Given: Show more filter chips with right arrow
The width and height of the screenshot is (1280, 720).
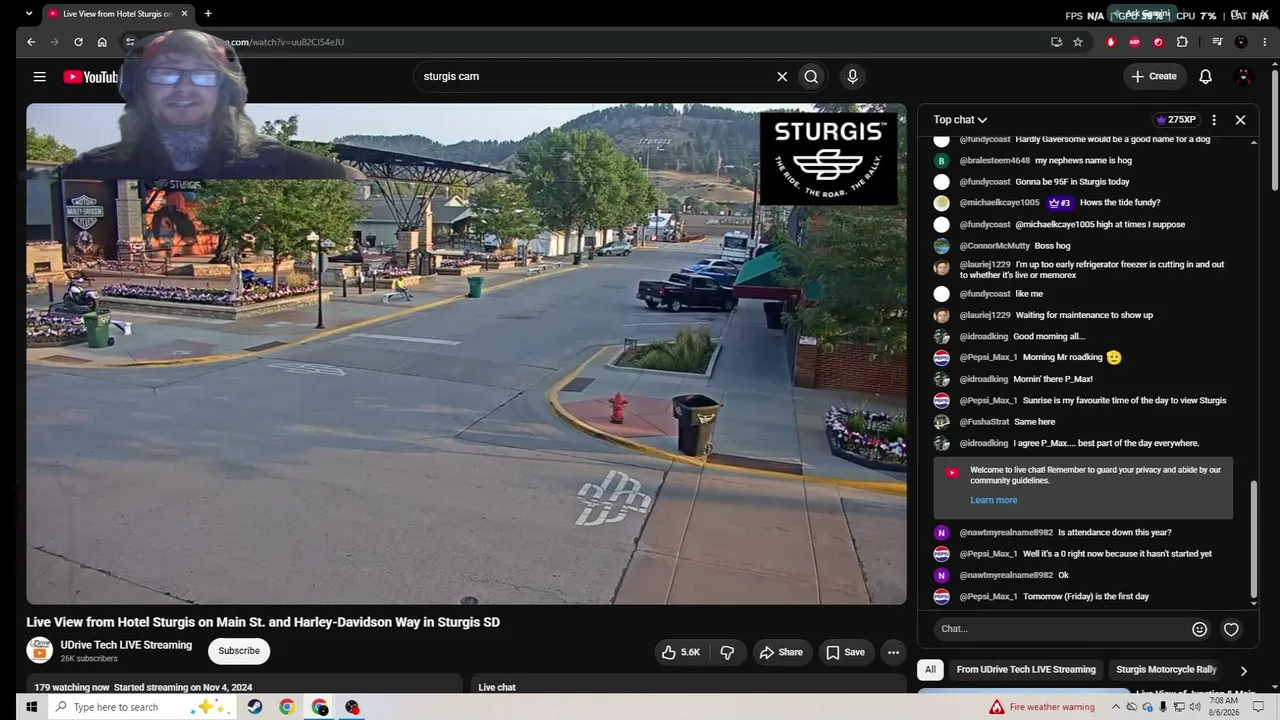Looking at the screenshot, I should click(1243, 671).
